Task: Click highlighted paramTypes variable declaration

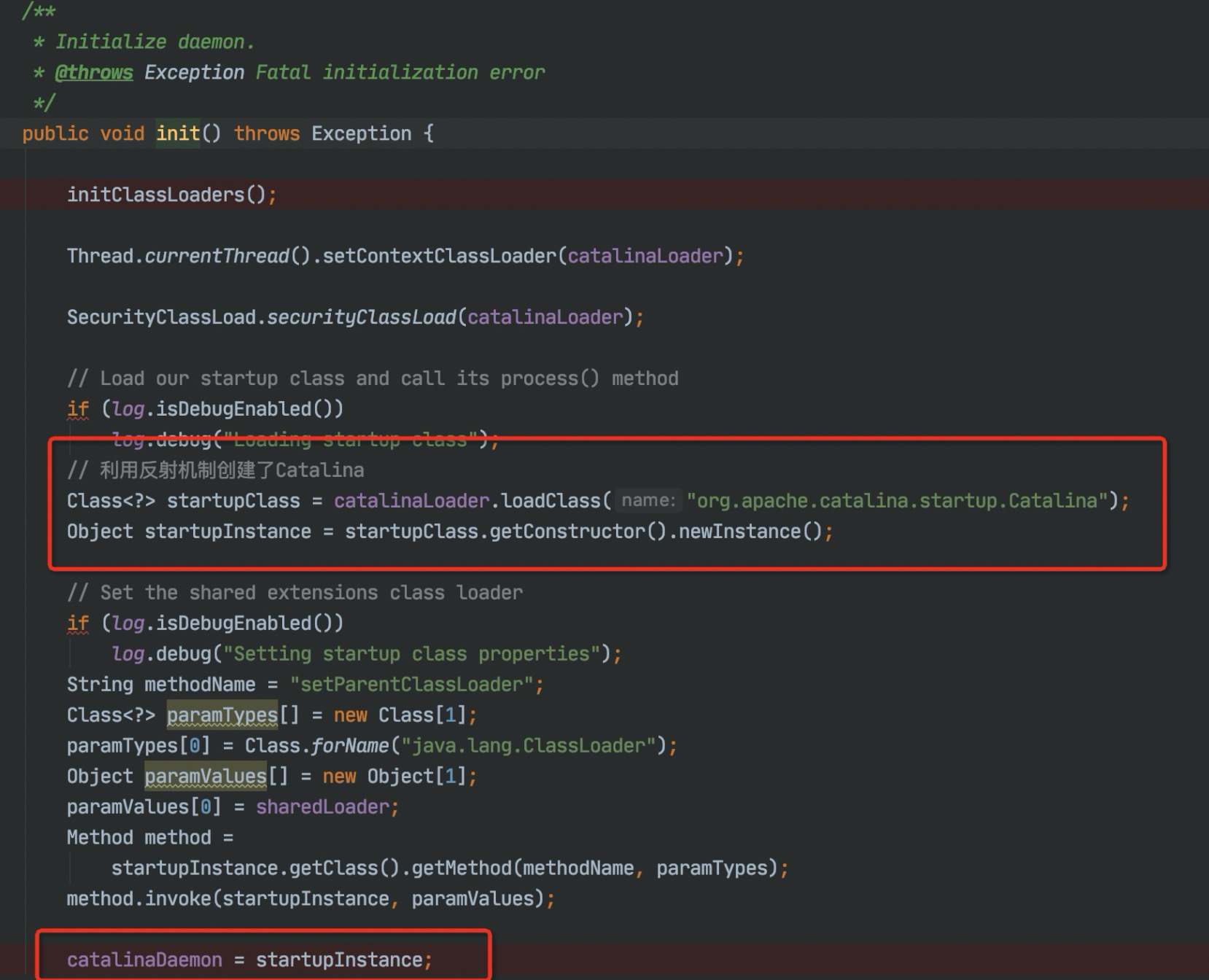Action: click(222, 715)
